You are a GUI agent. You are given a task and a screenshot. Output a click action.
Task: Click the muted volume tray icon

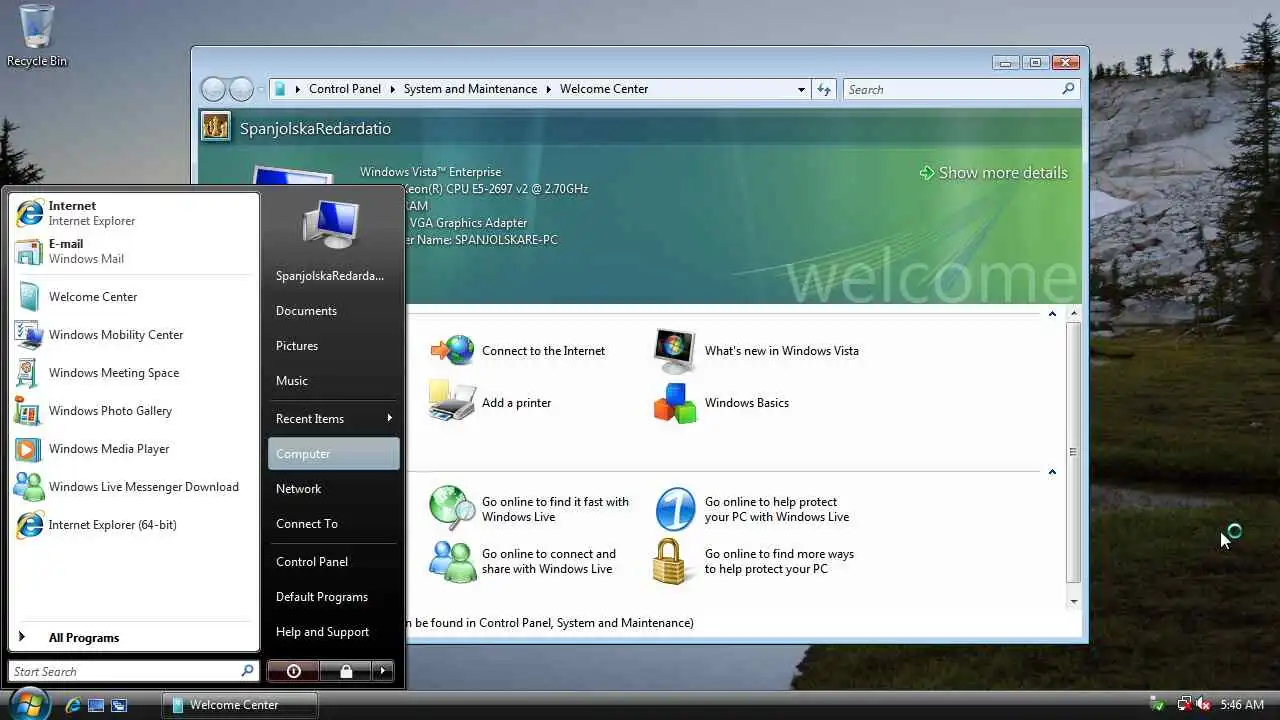[x=1203, y=704]
